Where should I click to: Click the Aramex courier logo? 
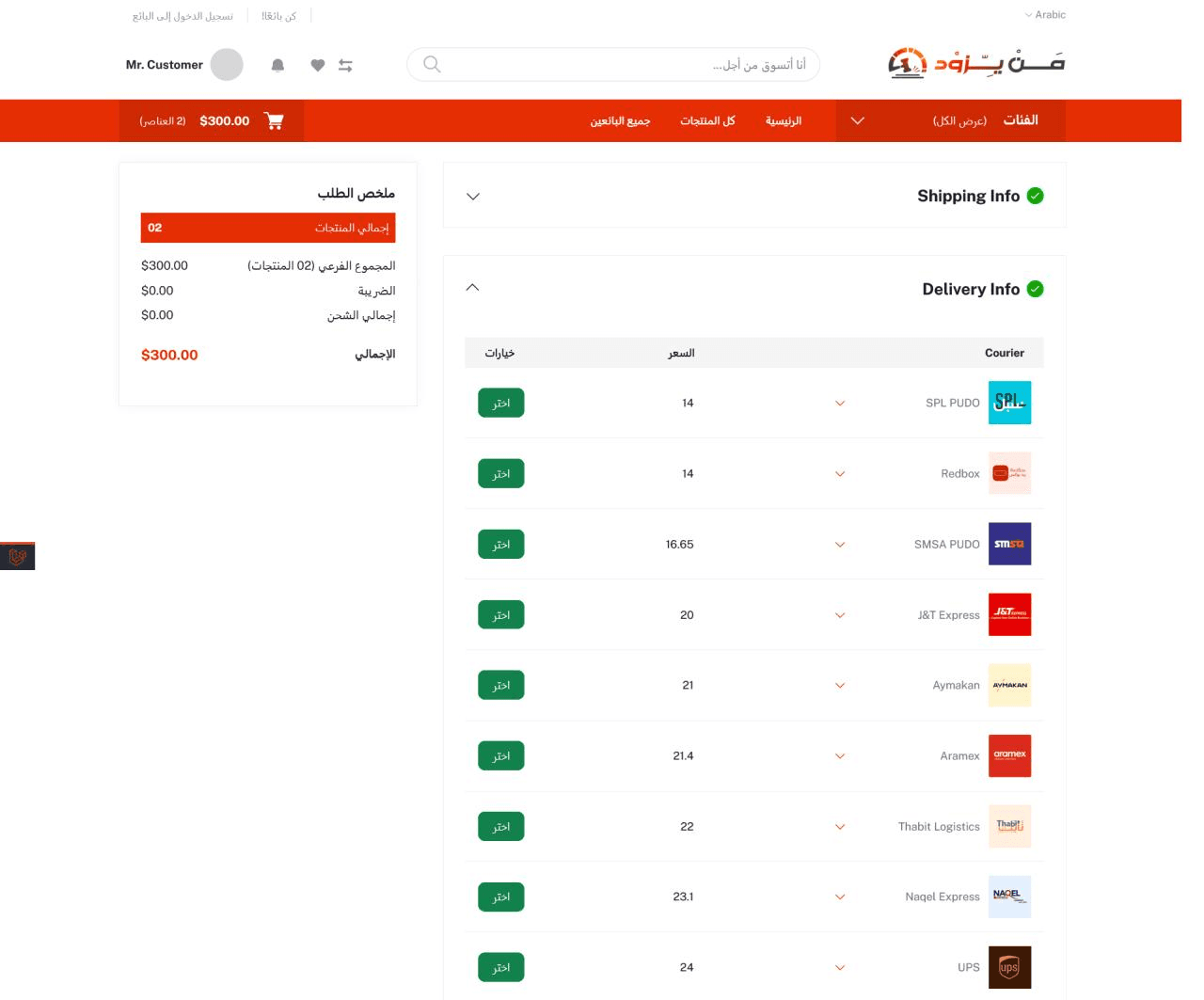click(1009, 755)
